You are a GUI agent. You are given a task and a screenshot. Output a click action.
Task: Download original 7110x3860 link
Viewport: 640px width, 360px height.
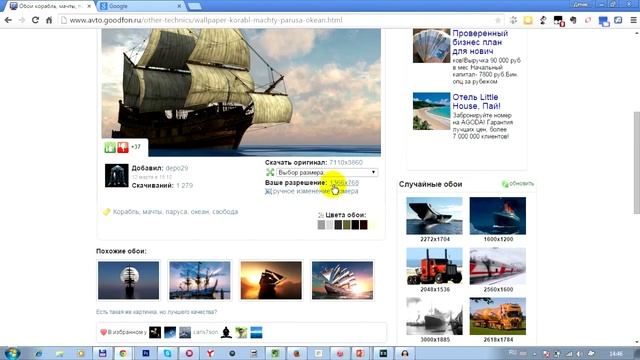coord(346,162)
